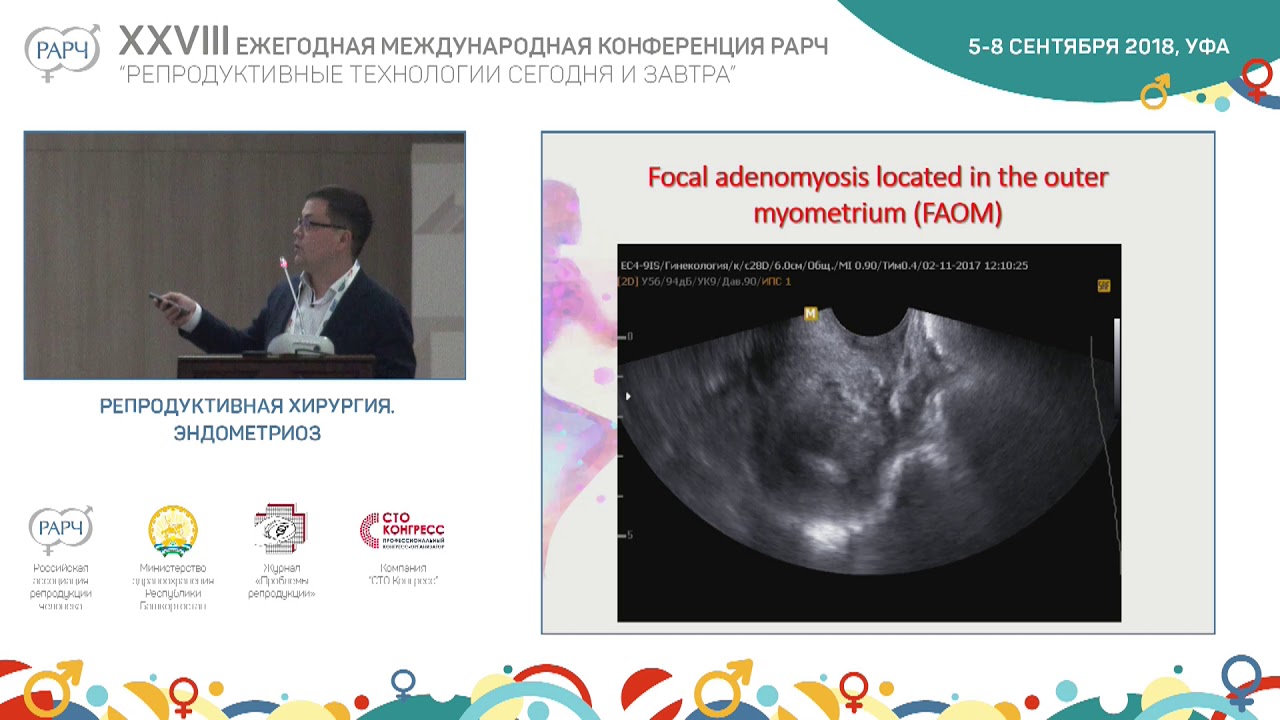Select the ultrasound scan image
This screenshot has height=720, width=1280.
click(x=869, y=433)
